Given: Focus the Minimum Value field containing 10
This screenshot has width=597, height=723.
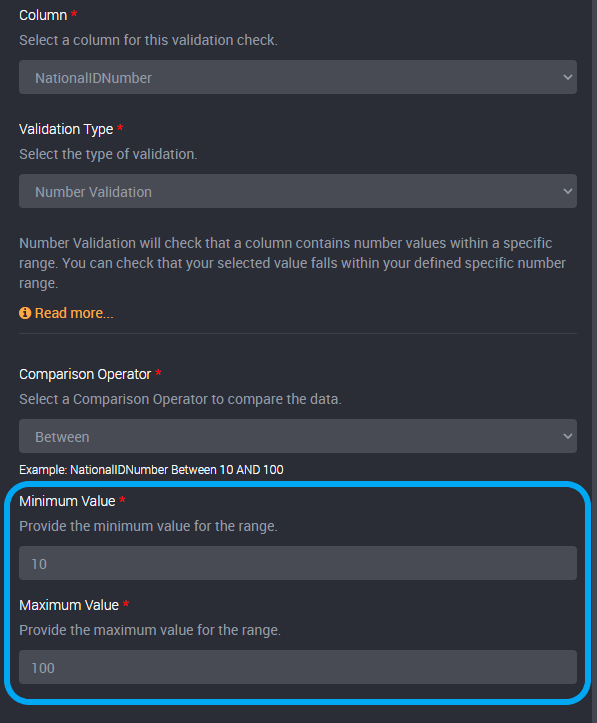Looking at the screenshot, I should pos(298,563).
